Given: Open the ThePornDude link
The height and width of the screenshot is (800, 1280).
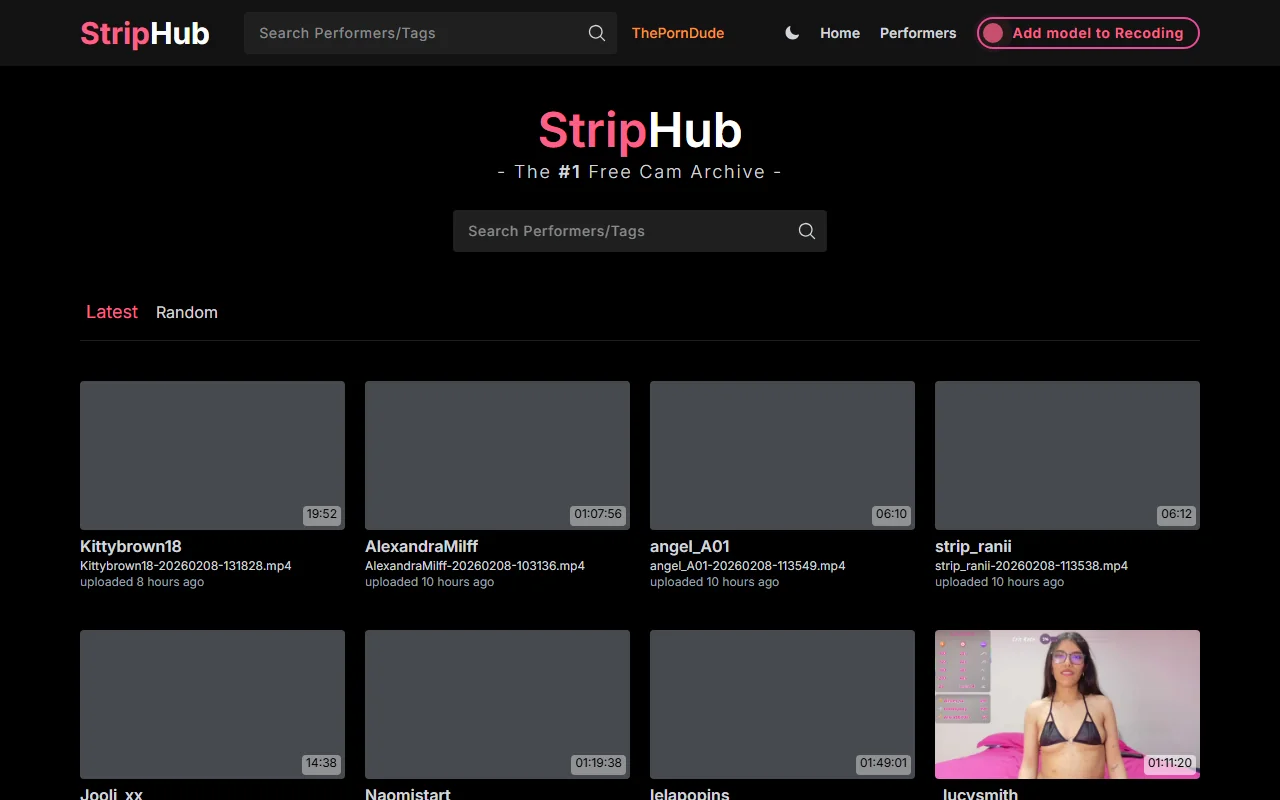Looking at the screenshot, I should click(677, 33).
